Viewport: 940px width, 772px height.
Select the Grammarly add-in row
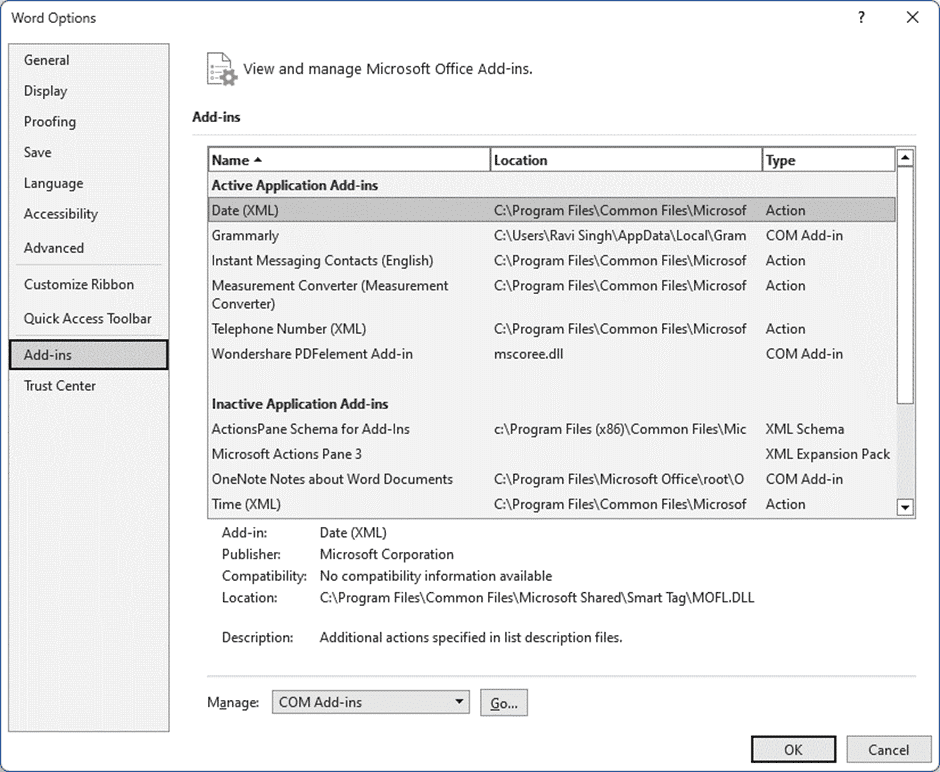(x=552, y=236)
